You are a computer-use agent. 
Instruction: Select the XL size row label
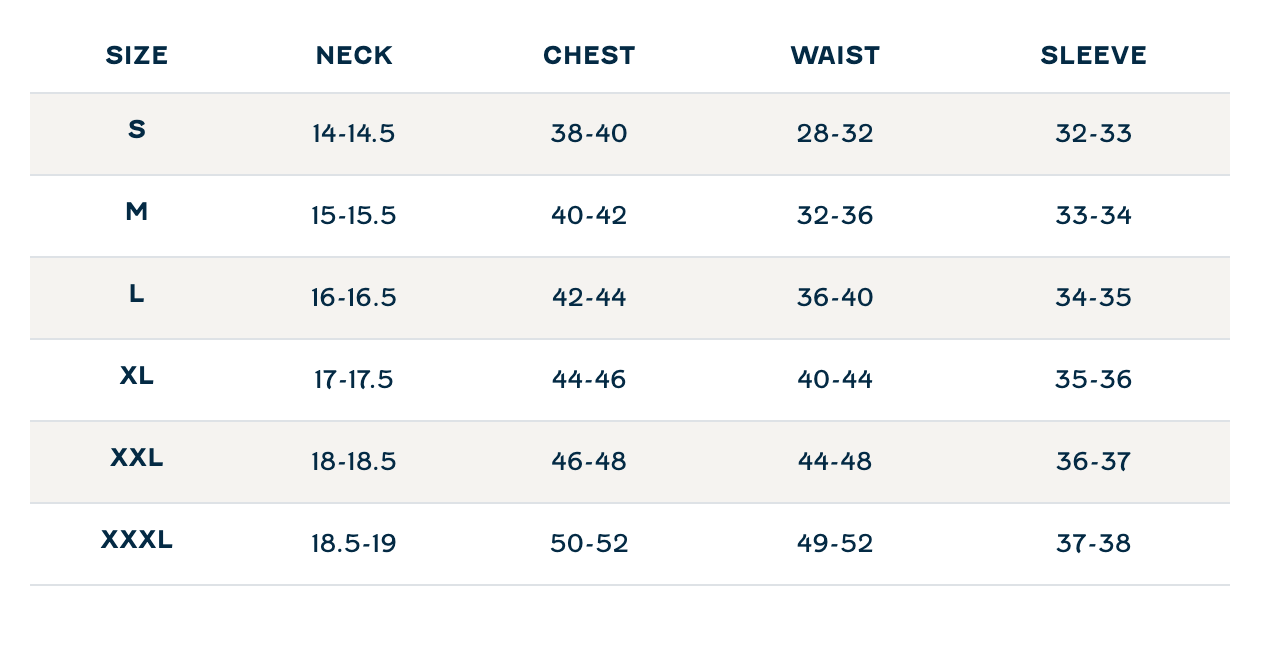(x=137, y=375)
